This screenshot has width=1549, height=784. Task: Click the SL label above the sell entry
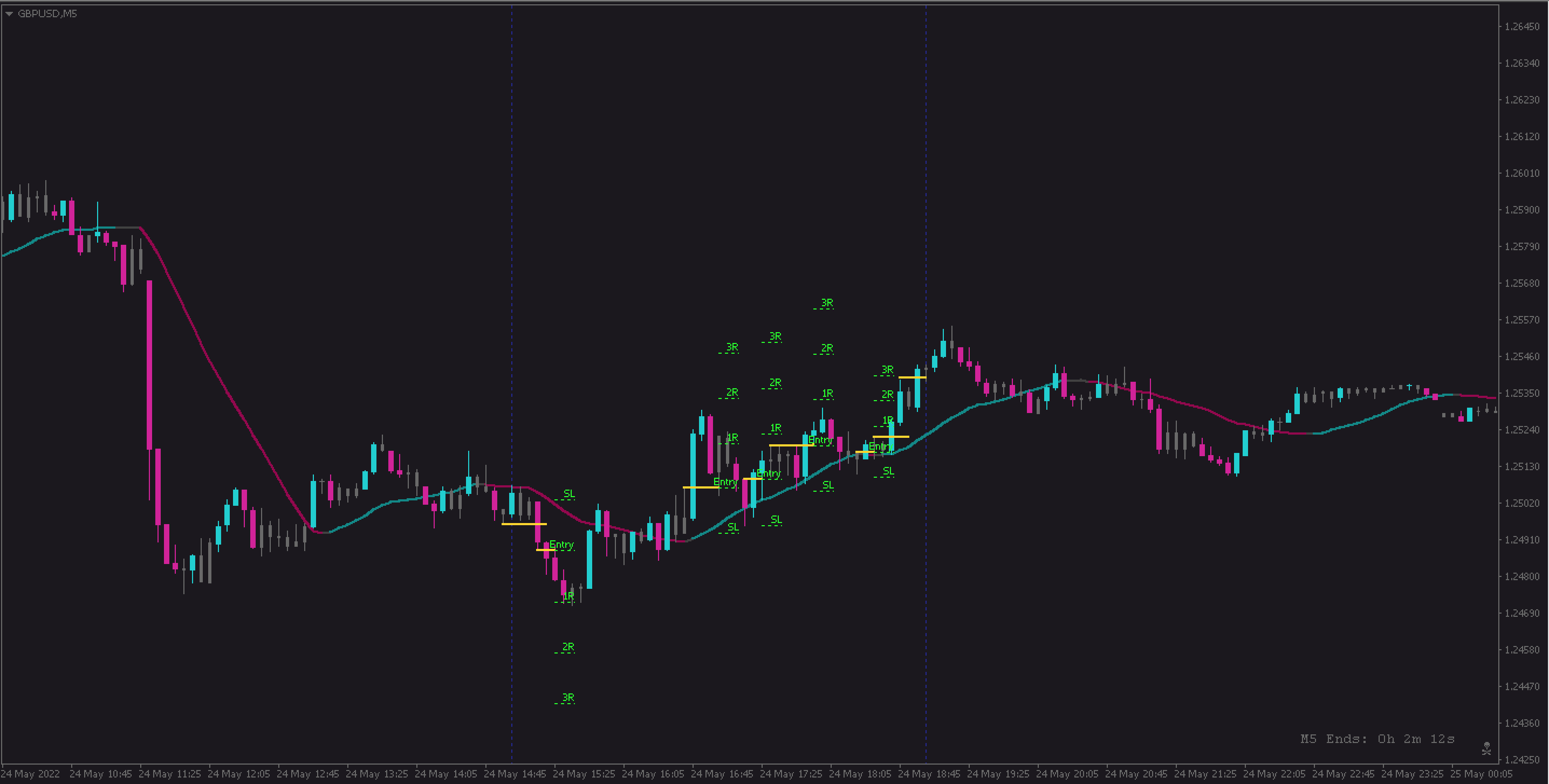click(x=568, y=493)
